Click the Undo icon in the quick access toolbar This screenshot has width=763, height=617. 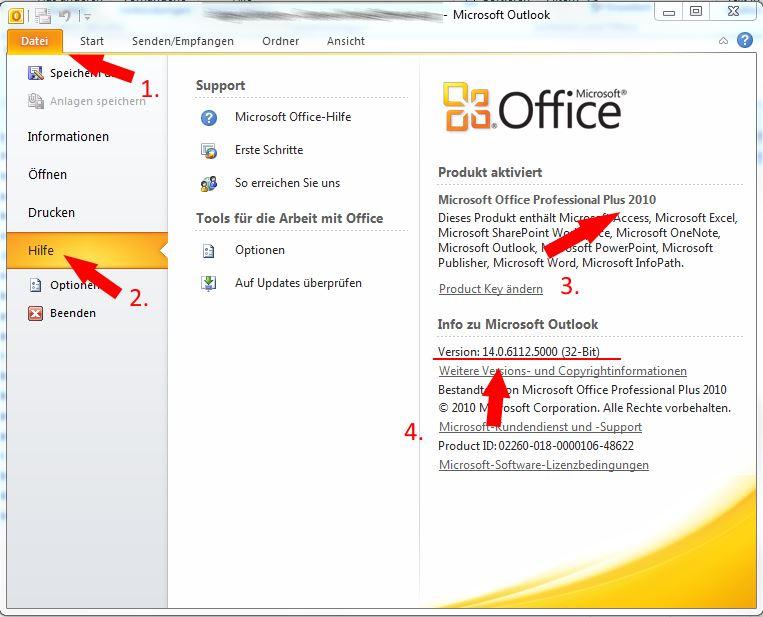coord(65,16)
